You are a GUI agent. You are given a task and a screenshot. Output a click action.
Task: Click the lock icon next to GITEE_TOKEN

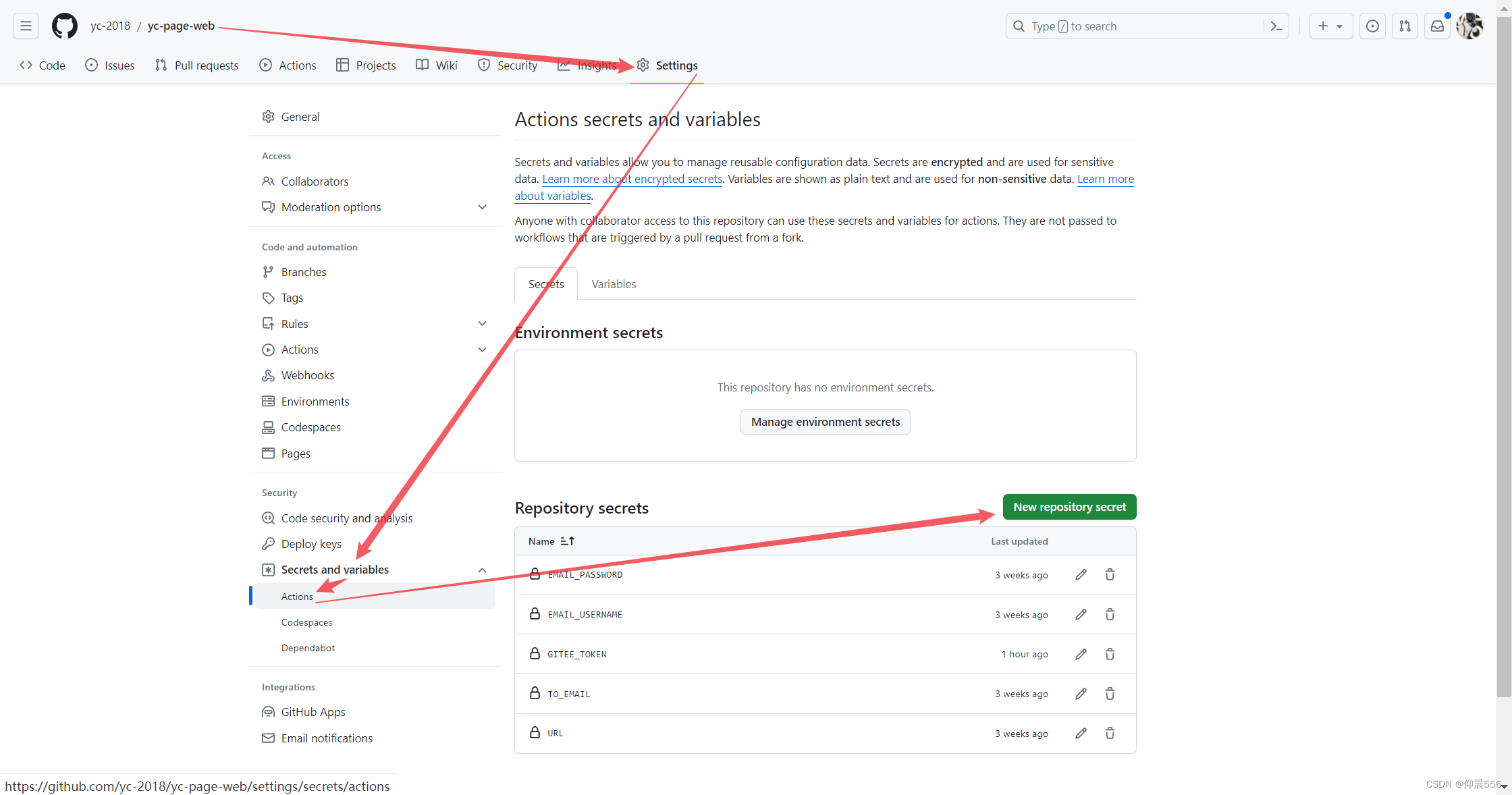(x=536, y=653)
